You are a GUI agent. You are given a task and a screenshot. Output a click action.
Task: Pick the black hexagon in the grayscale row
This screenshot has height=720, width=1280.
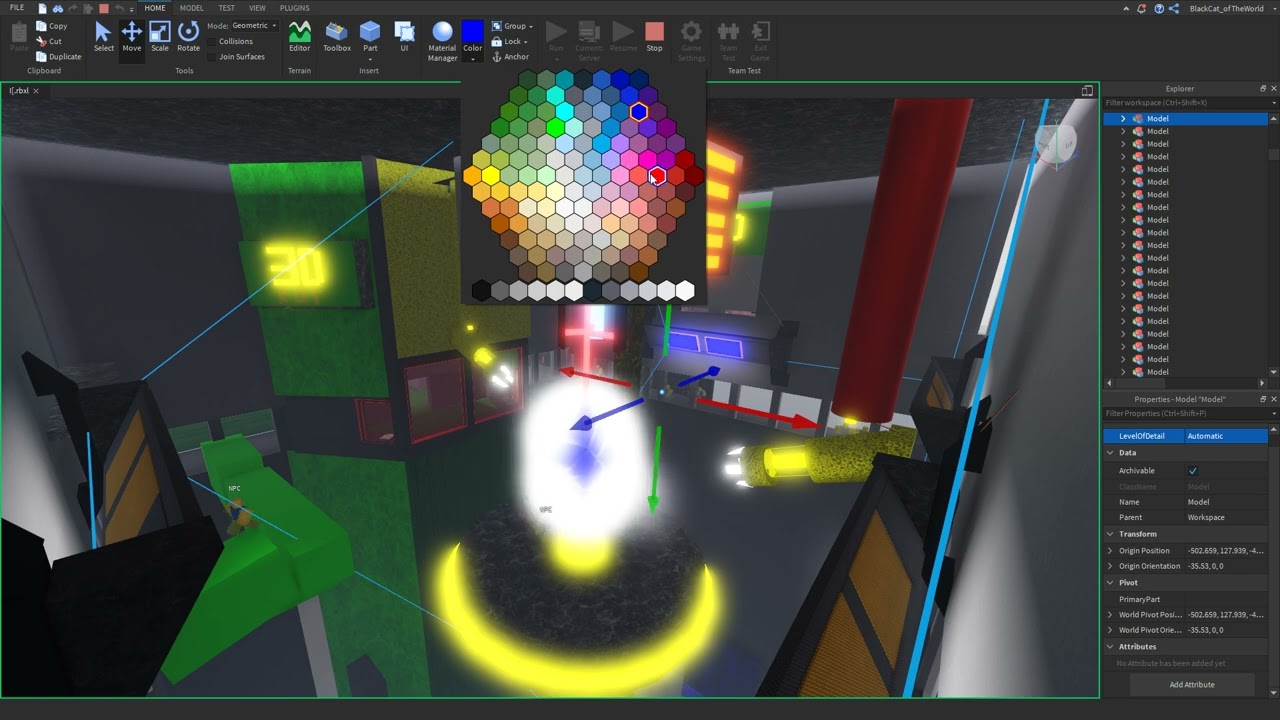tap(481, 290)
